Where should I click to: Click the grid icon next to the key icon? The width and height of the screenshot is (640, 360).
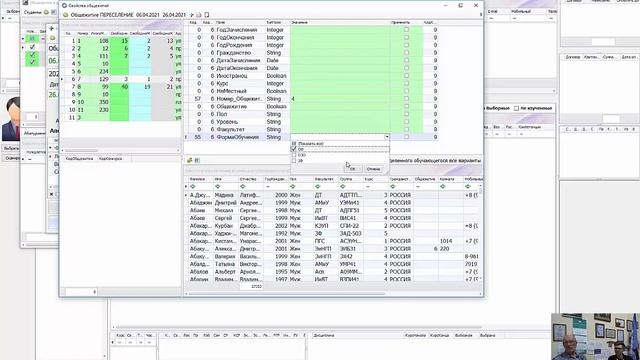click(197, 160)
